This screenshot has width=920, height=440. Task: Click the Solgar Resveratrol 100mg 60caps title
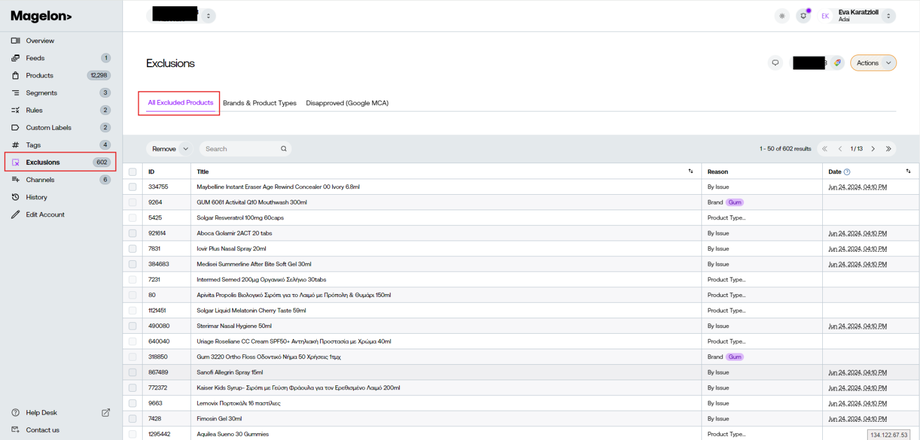pyautogui.click(x=239, y=218)
